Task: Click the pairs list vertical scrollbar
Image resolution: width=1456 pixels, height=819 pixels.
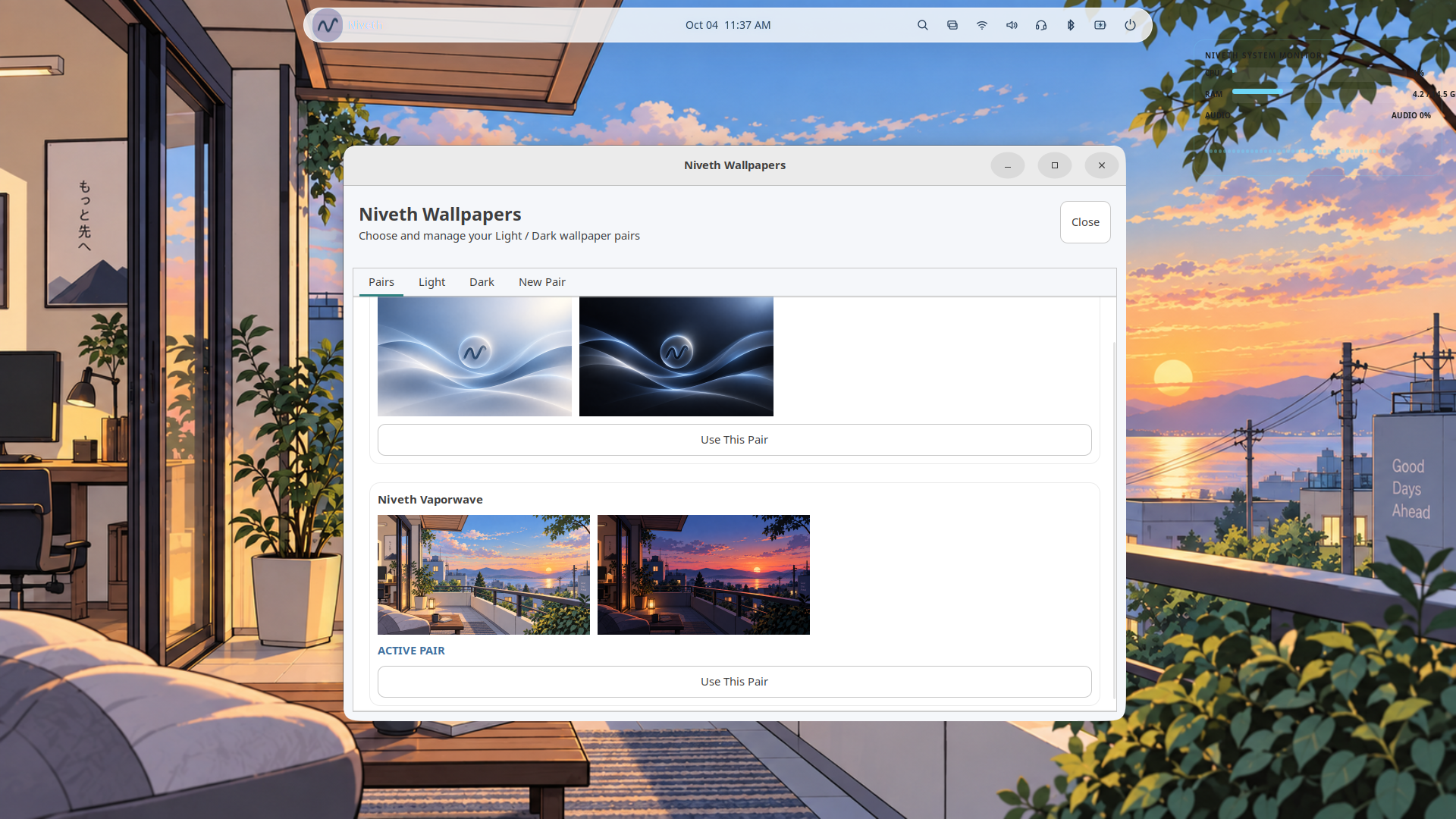Action: [x=1114, y=520]
